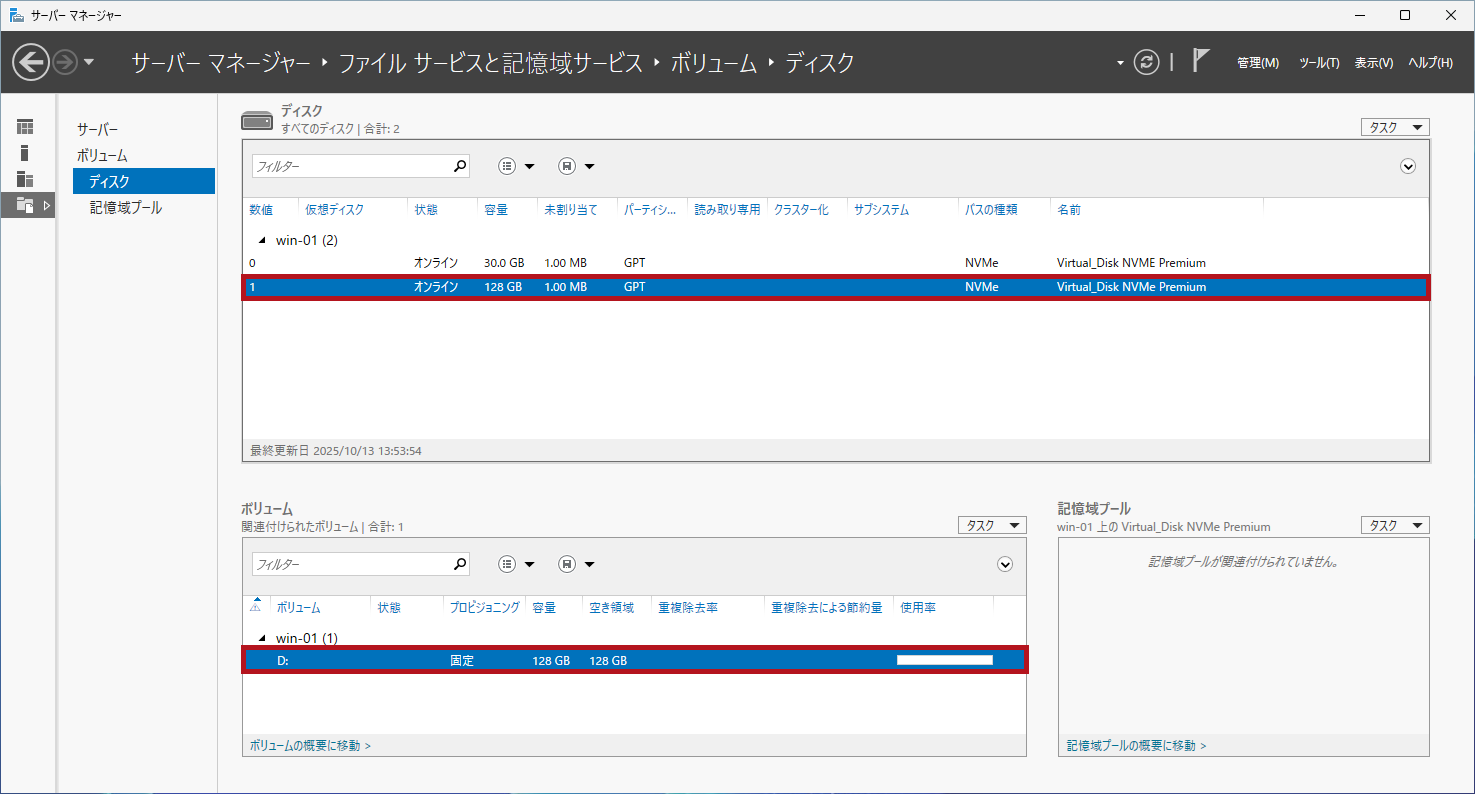Click the refresh icon in header
1475x794 pixels.
tap(1146, 62)
